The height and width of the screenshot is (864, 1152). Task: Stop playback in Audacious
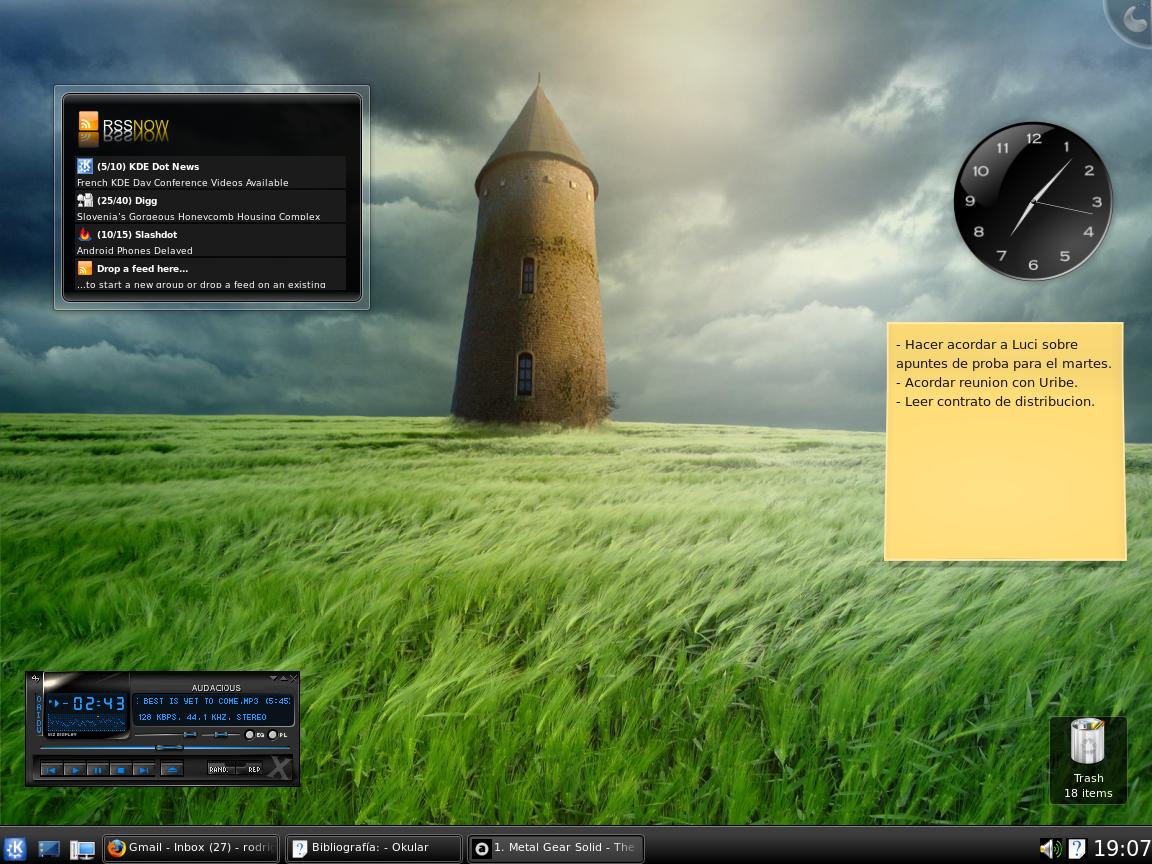pos(120,770)
